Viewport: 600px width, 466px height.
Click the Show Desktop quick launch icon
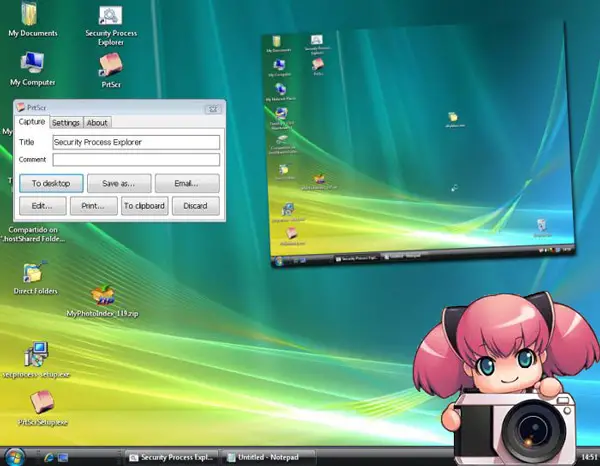63,457
